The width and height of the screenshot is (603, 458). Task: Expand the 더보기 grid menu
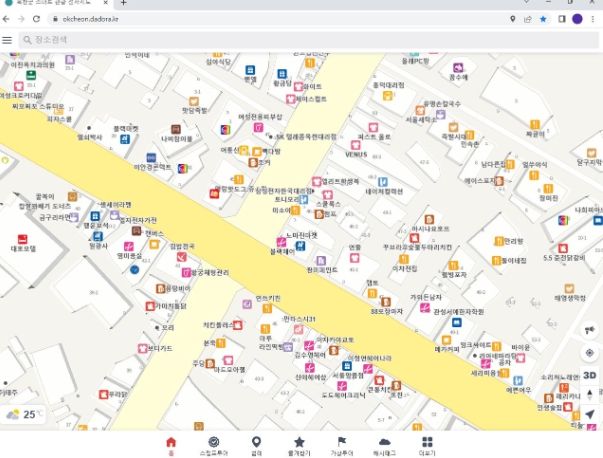click(428, 445)
